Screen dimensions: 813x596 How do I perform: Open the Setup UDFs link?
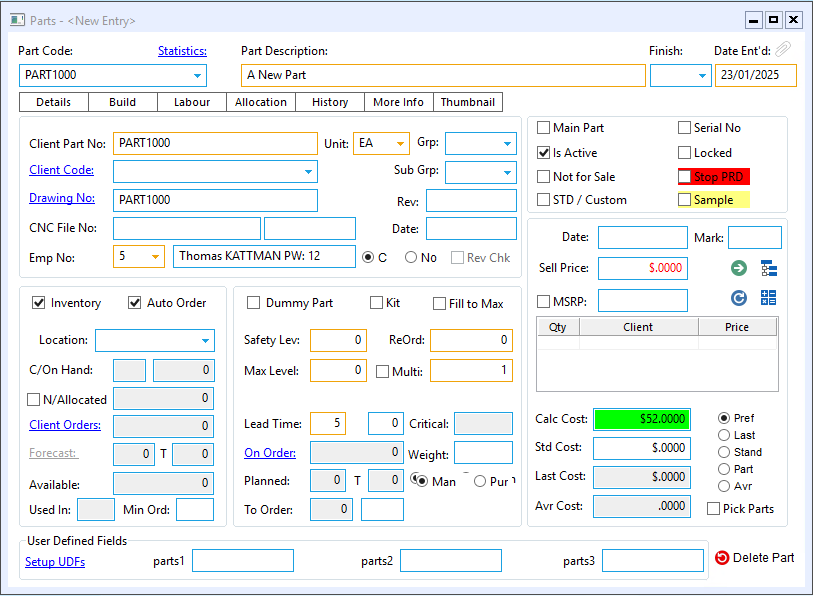pyautogui.click(x=55, y=562)
